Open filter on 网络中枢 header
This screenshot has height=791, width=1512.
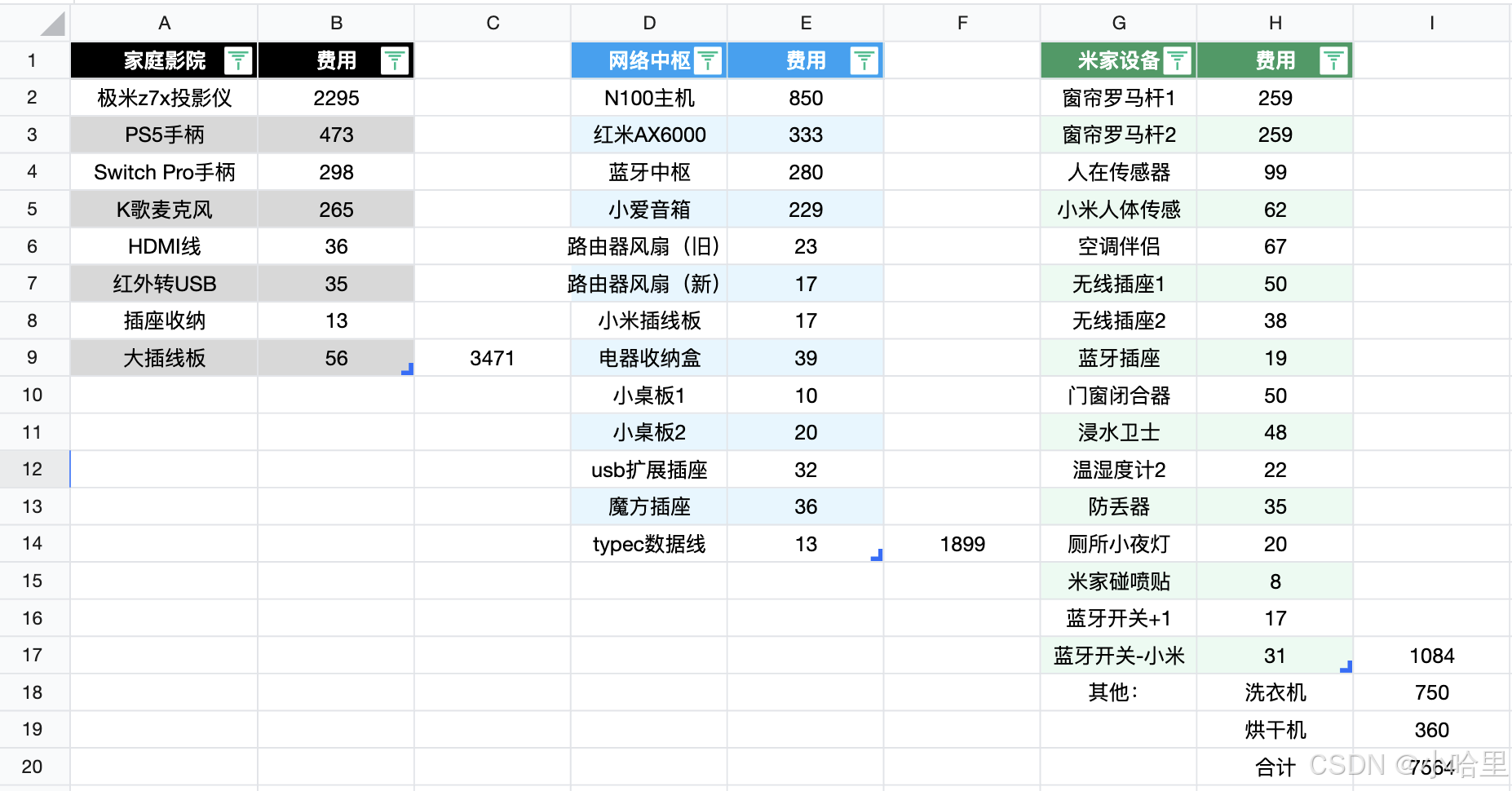pyautogui.click(x=708, y=60)
